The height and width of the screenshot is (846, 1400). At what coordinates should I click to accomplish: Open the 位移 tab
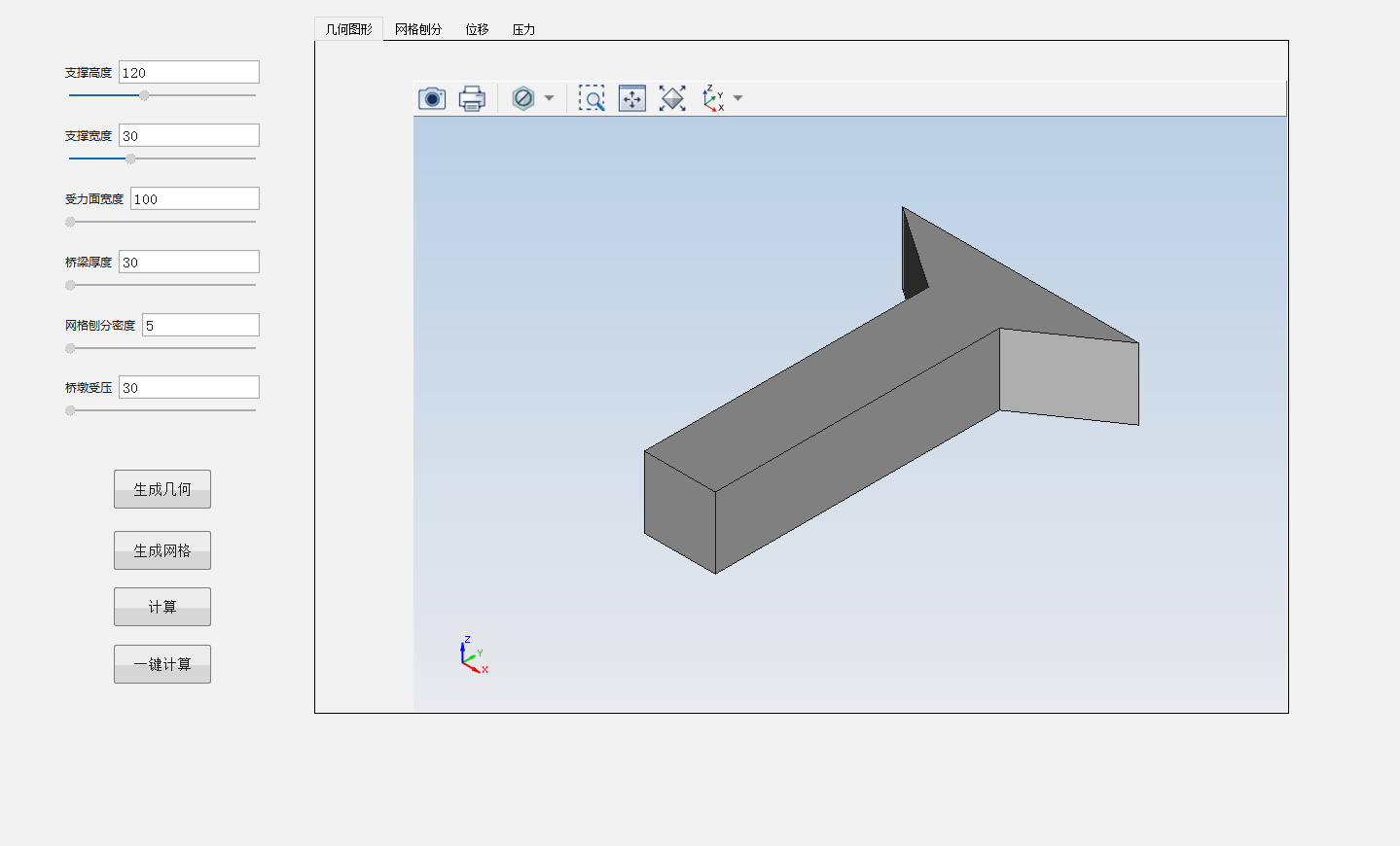(477, 29)
